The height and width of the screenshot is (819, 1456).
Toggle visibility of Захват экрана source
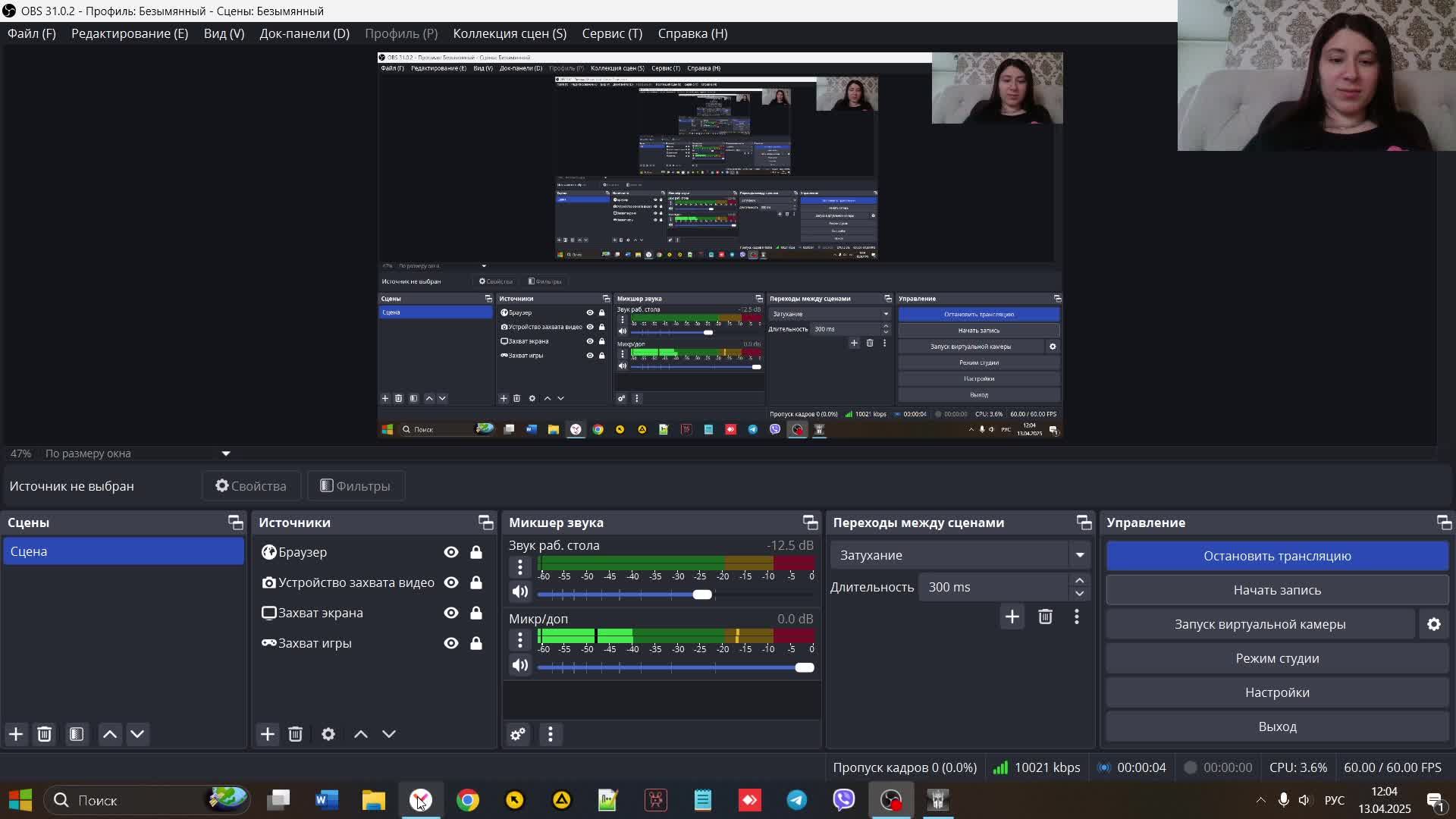tap(451, 613)
